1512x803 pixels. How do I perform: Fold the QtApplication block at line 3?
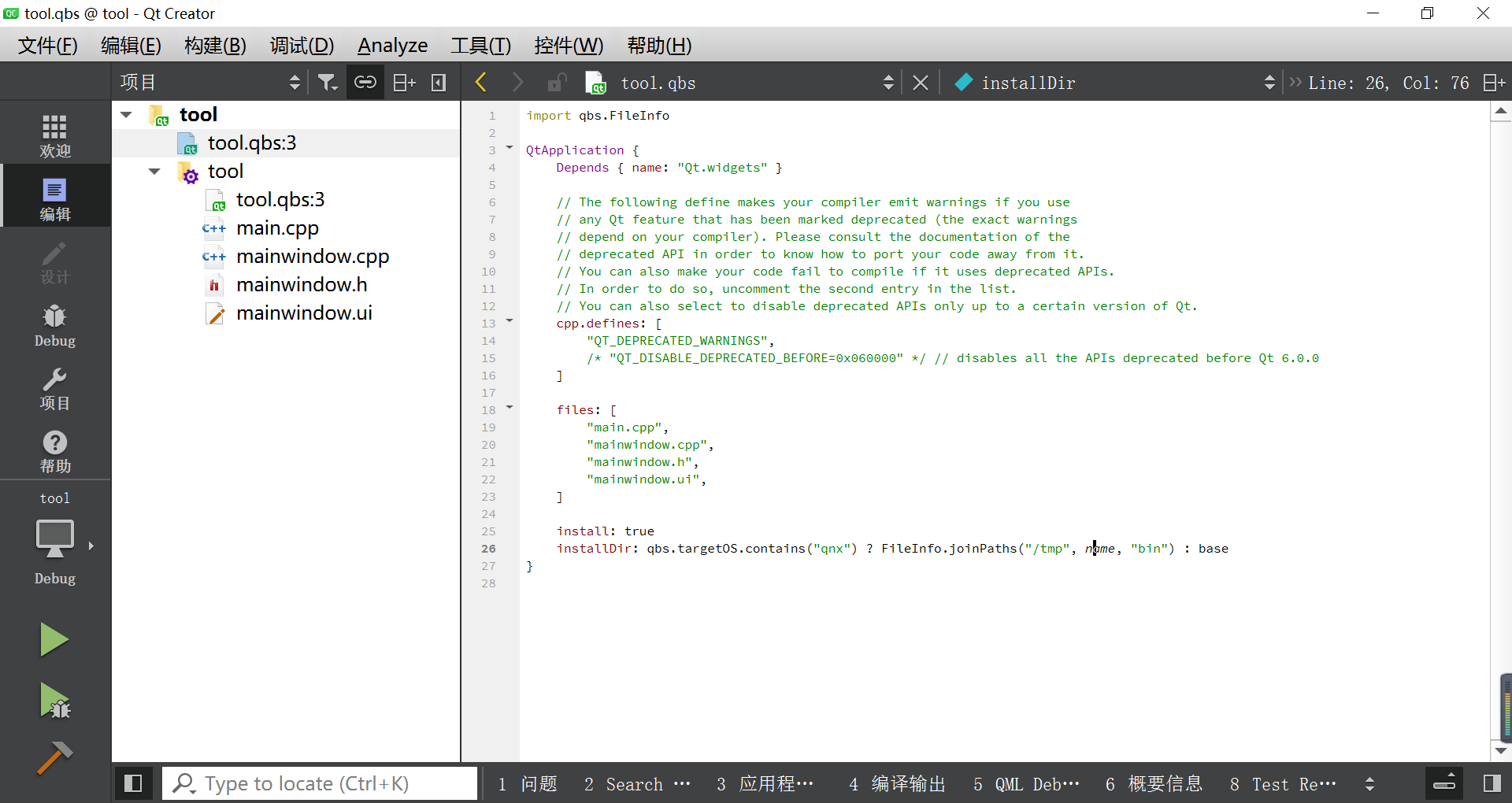(510, 148)
